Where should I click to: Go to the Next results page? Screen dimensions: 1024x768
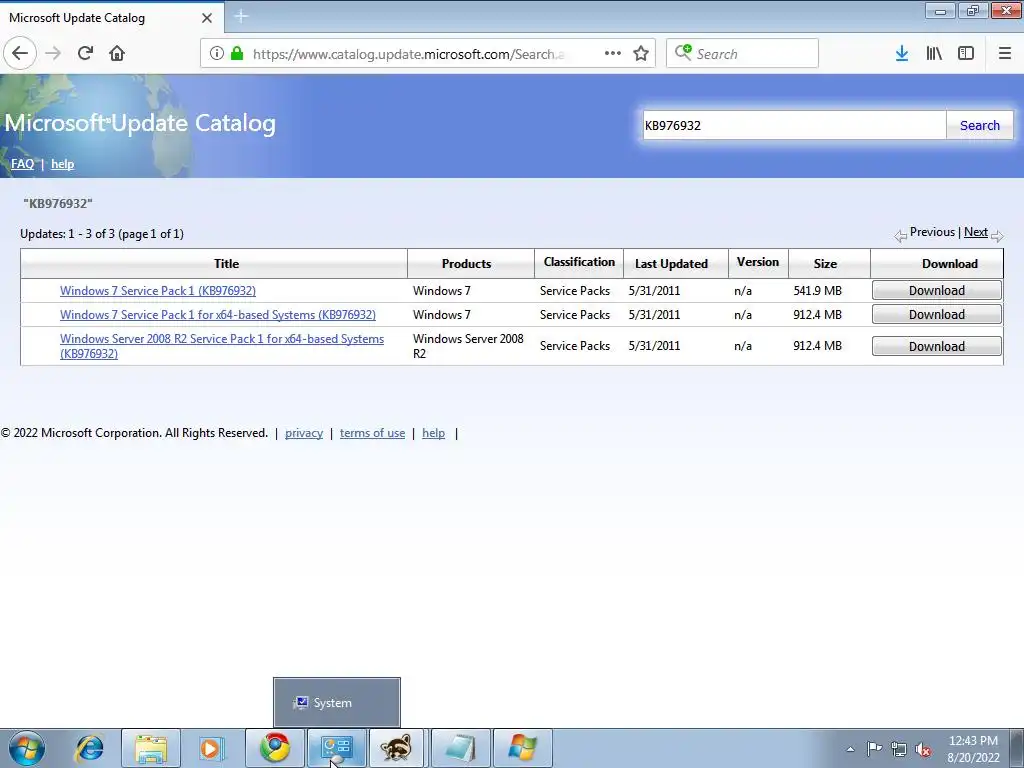pos(976,232)
